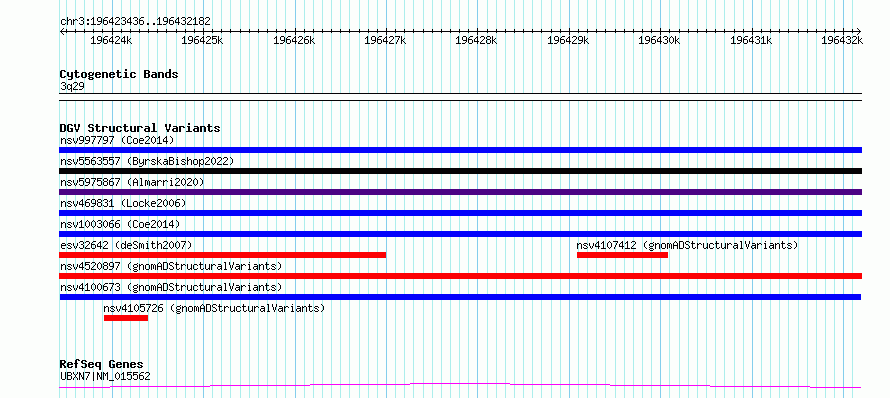The image size is (890, 398).
Task: Click the nsv4100673 gnomAD blue variant bar
Action: 460,297
